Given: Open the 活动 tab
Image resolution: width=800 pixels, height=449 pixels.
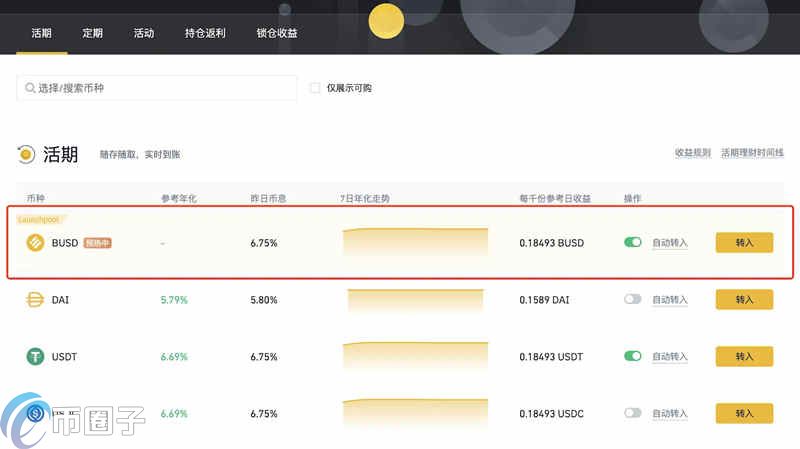Looking at the screenshot, I should [x=144, y=33].
